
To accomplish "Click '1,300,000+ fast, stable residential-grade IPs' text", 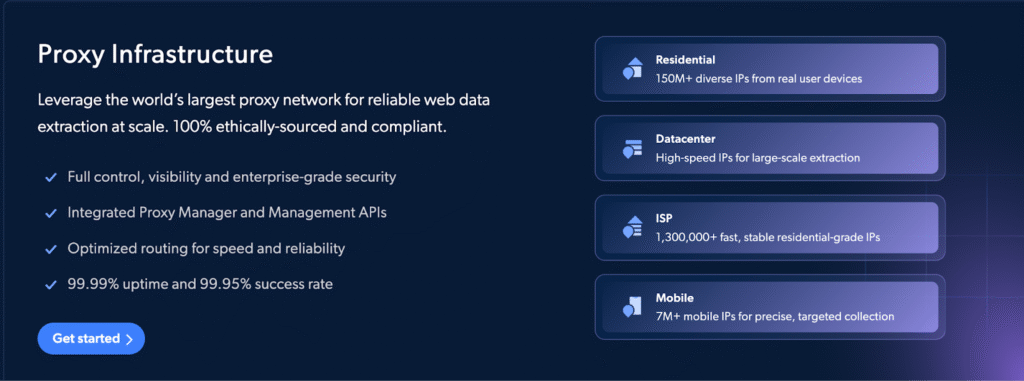I will click(x=768, y=237).
